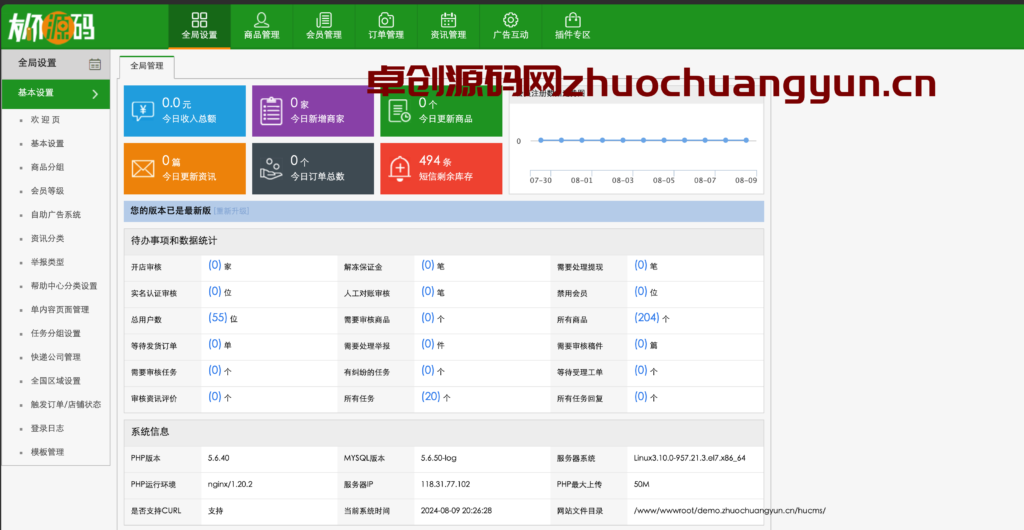Viewport: 1024px width, 530px height.
Task: Click the 需要处理举报 count link
Action: [x=428, y=344]
